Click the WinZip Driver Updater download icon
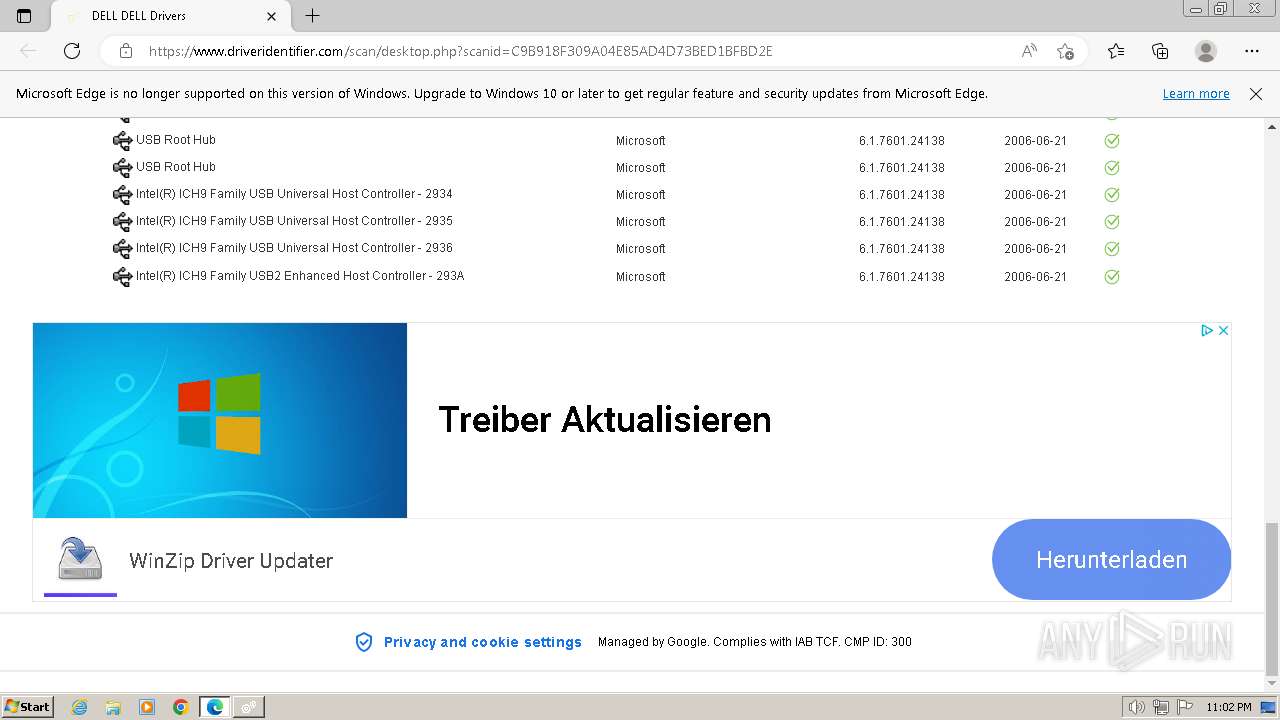The image size is (1280, 720). coord(80,559)
